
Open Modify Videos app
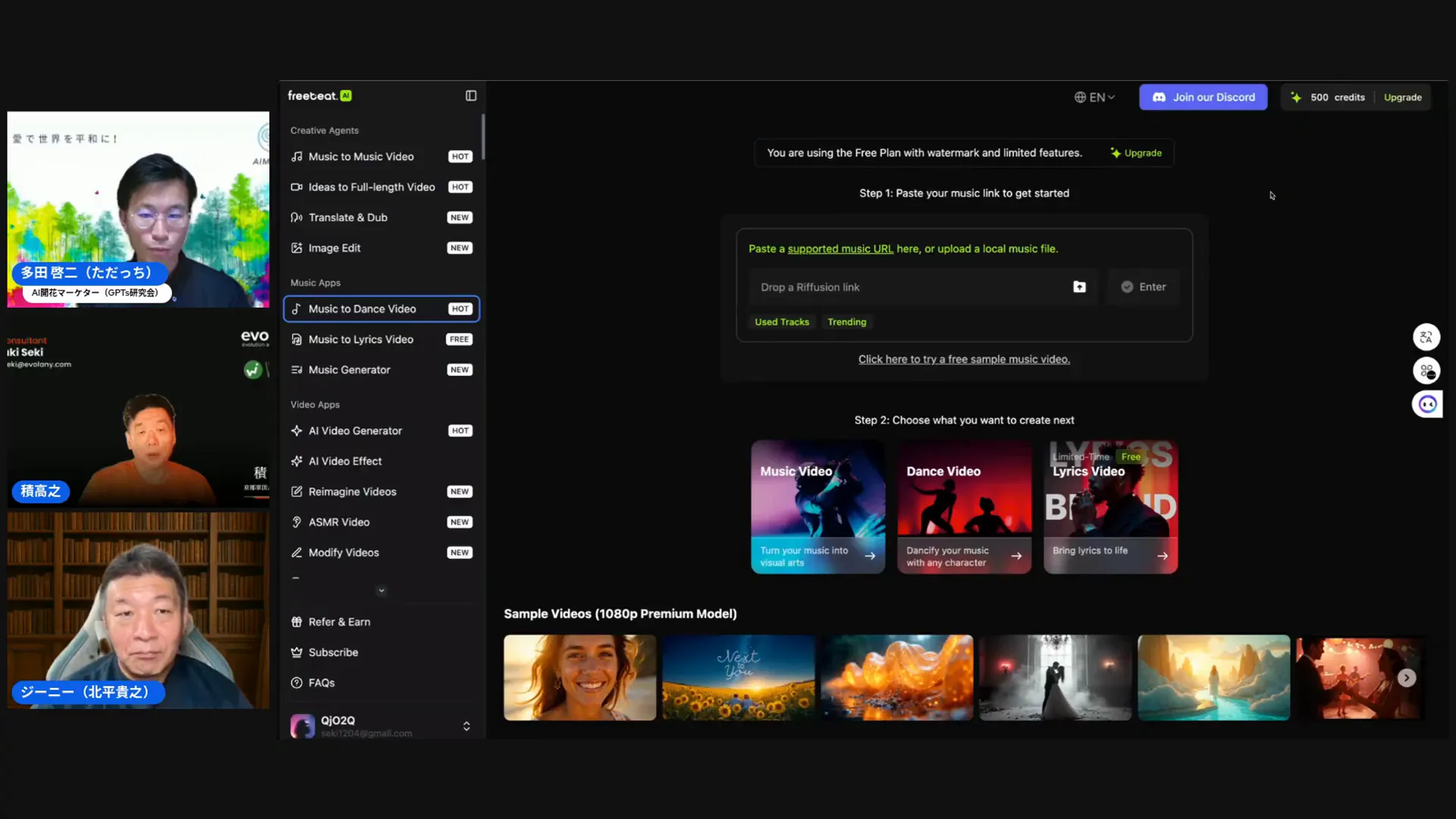pyautogui.click(x=381, y=552)
